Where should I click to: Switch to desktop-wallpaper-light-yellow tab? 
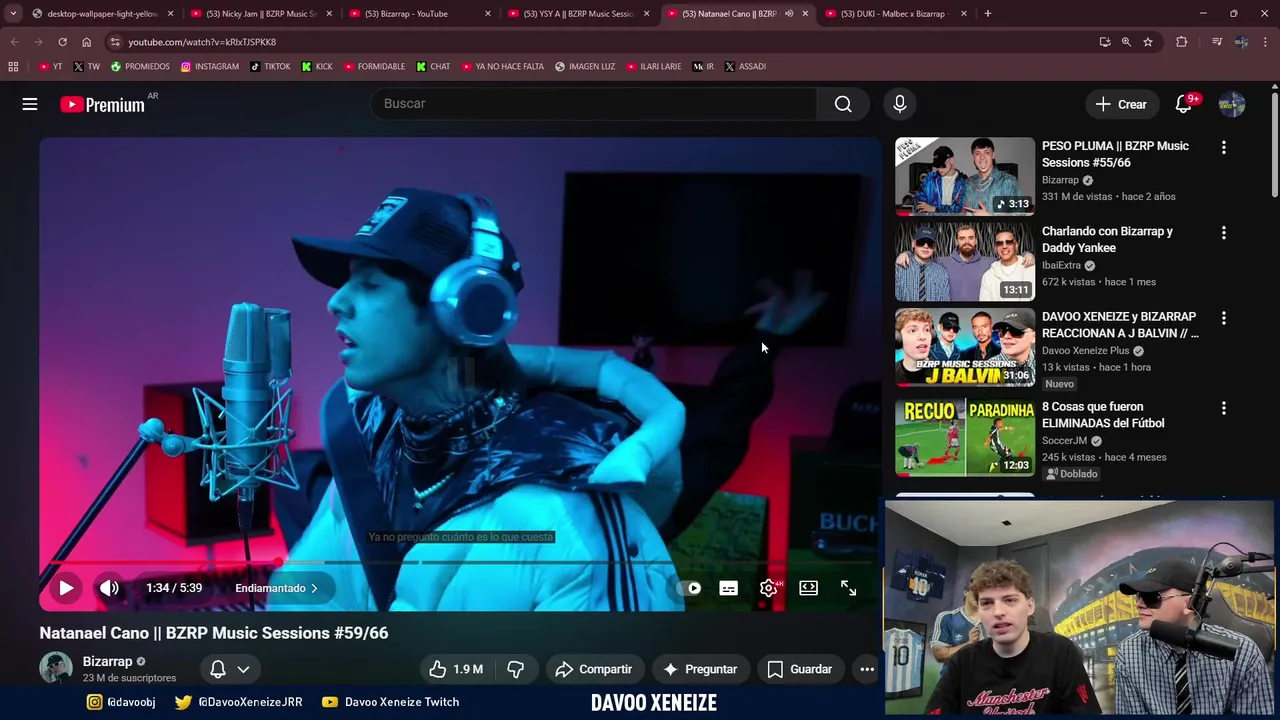click(x=102, y=14)
